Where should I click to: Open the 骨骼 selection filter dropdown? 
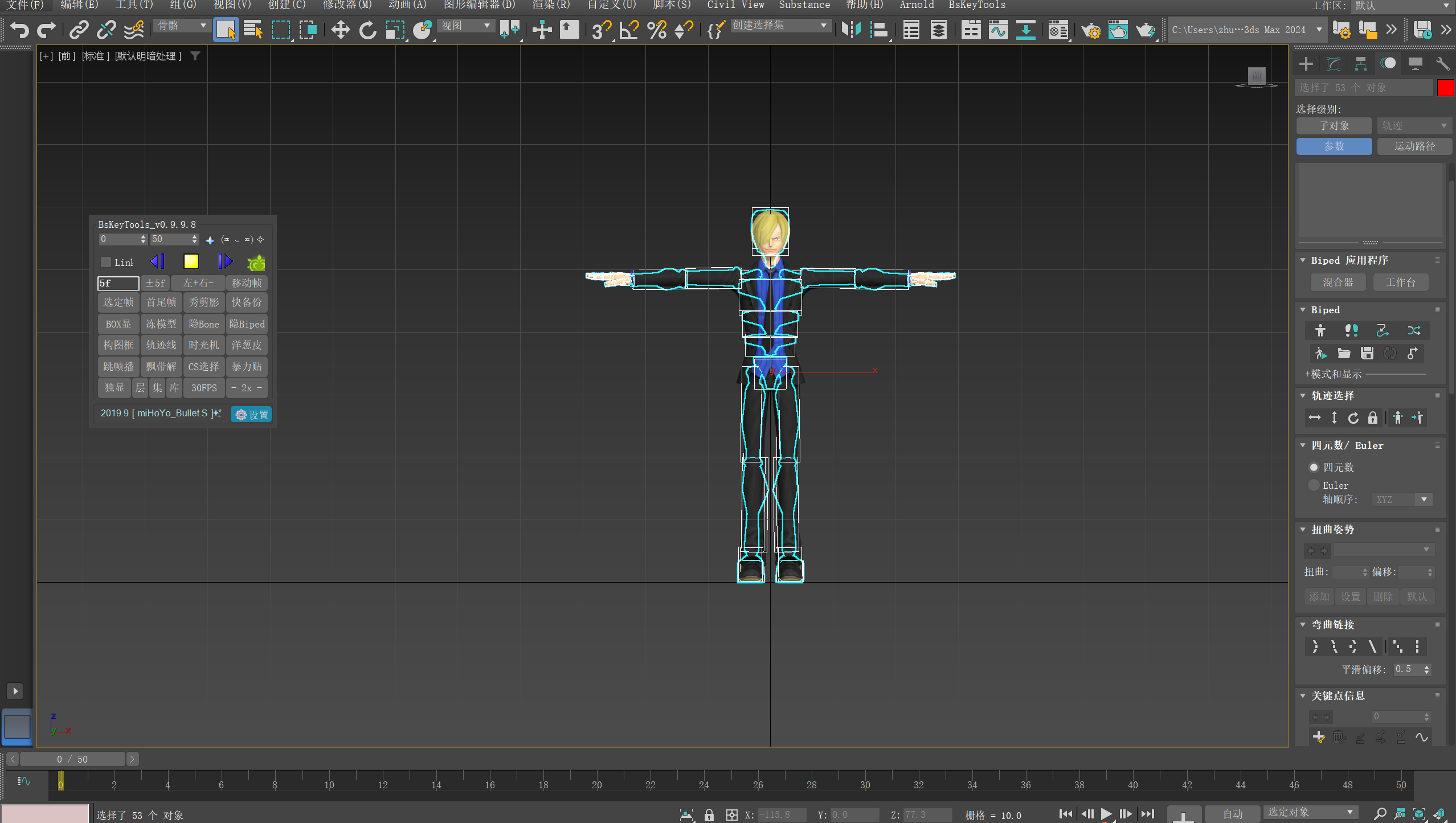[x=182, y=26]
